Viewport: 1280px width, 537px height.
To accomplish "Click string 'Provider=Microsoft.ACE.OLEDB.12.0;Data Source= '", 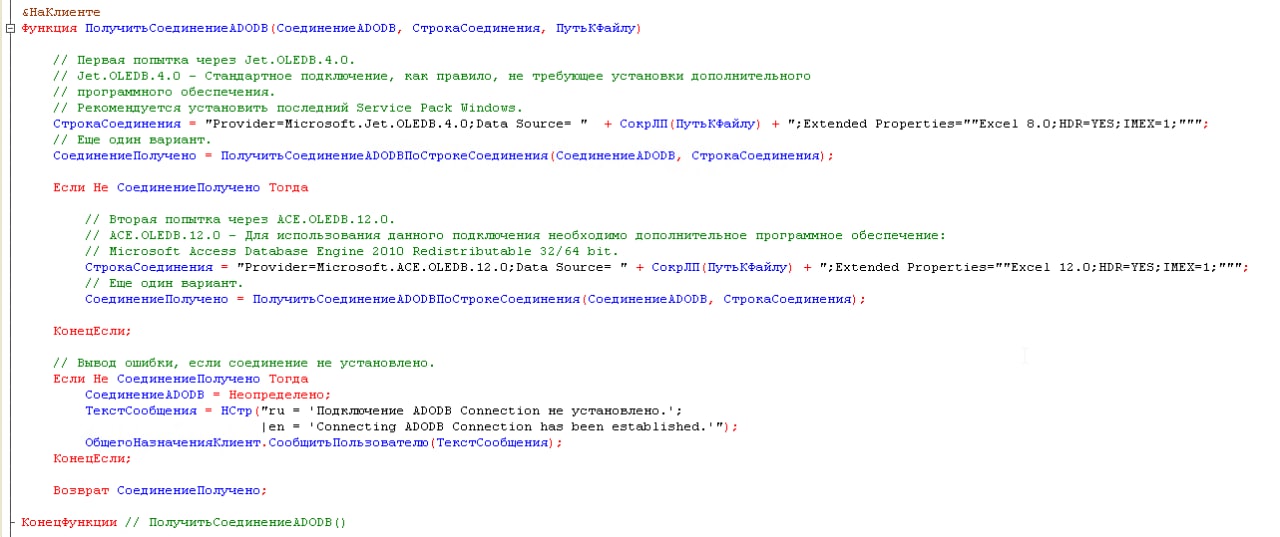I will click(431, 268).
